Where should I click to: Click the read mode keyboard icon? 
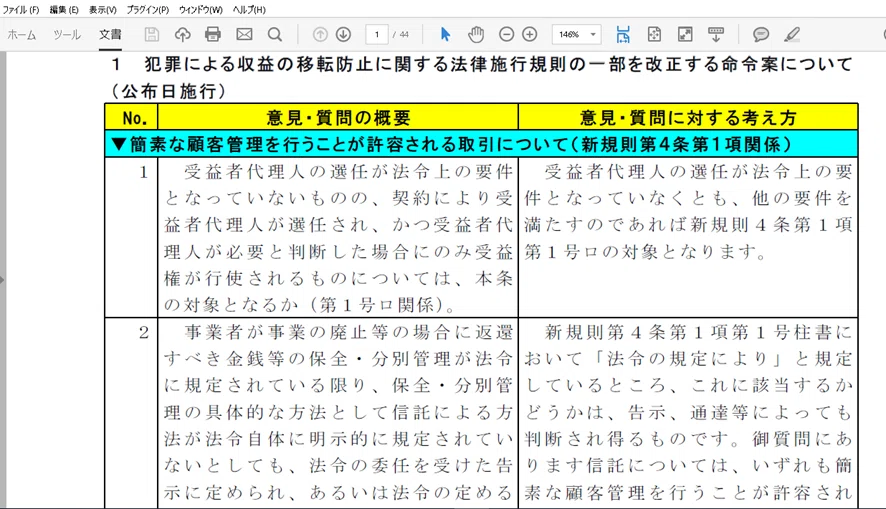[716, 35]
